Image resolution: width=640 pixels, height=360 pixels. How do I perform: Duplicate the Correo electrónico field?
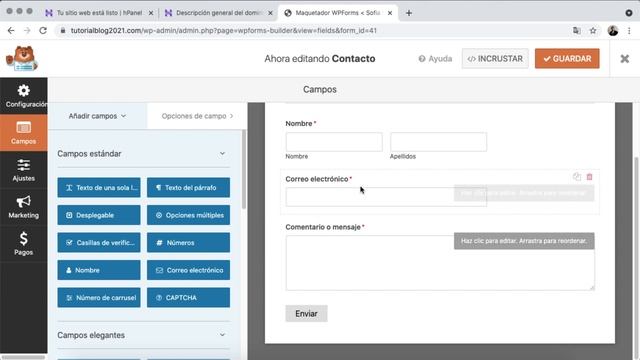coord(577,177)
